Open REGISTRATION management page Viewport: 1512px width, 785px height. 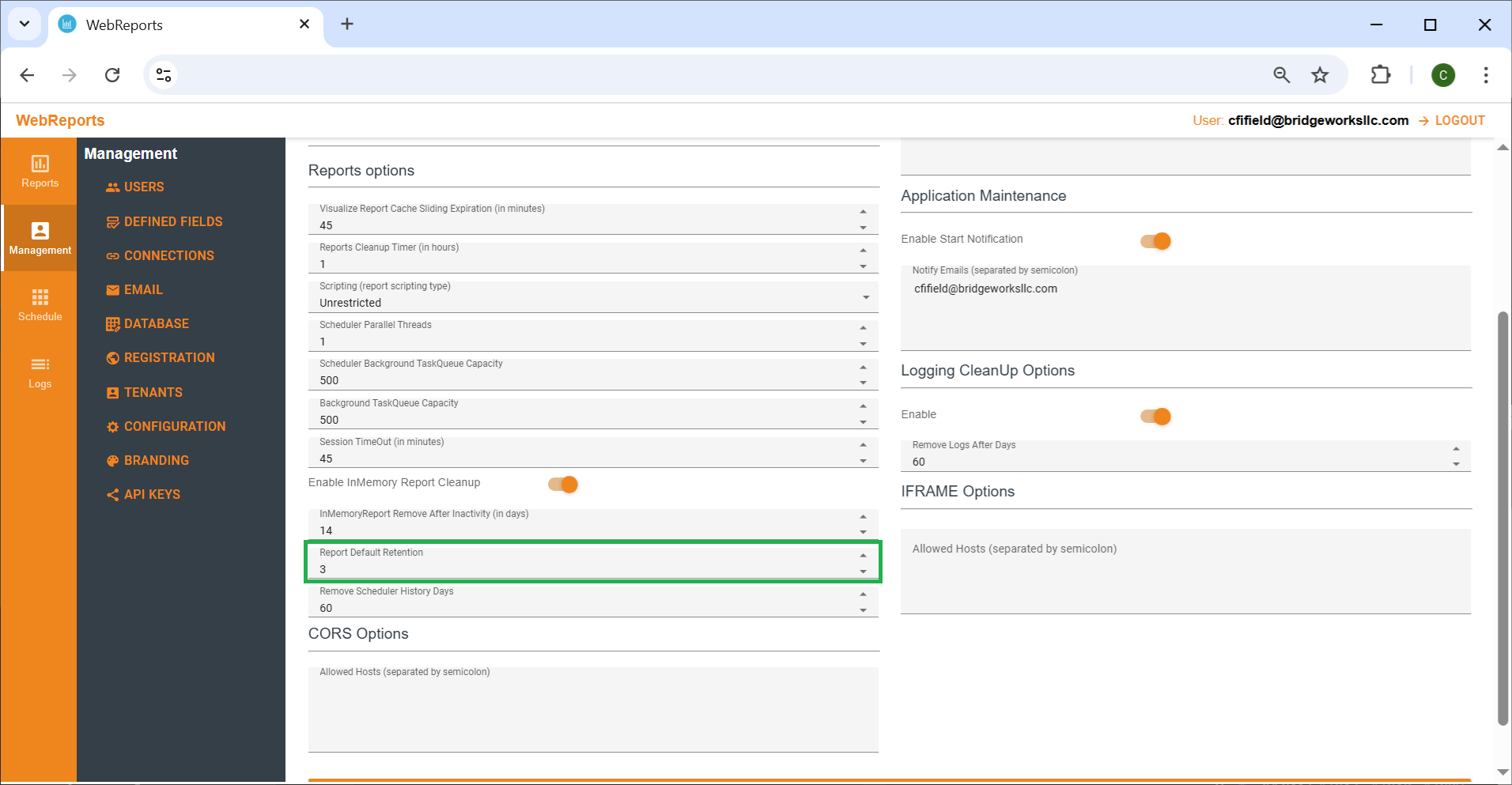coord(169,358)
